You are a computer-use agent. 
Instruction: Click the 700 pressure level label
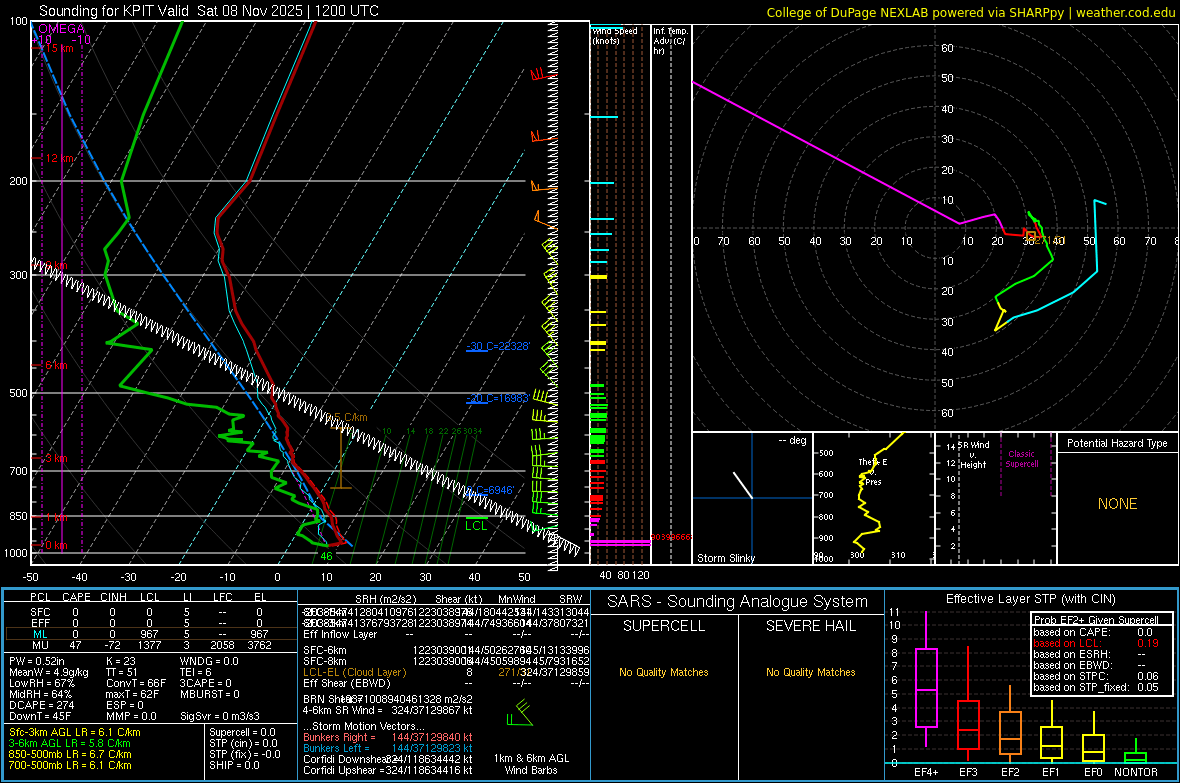pos(19,471)
